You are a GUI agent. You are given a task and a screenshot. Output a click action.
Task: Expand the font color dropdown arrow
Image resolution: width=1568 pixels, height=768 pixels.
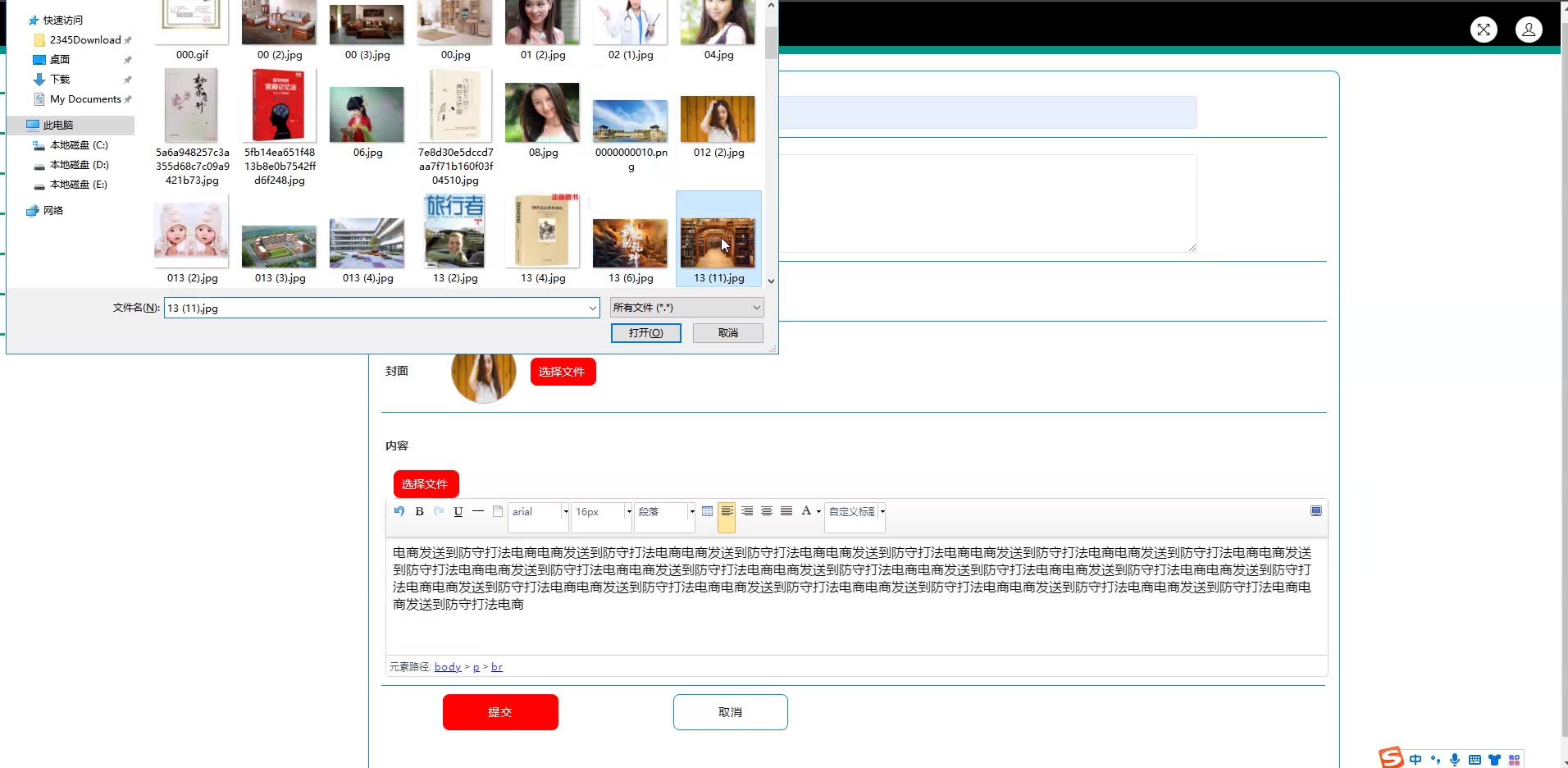818,512
